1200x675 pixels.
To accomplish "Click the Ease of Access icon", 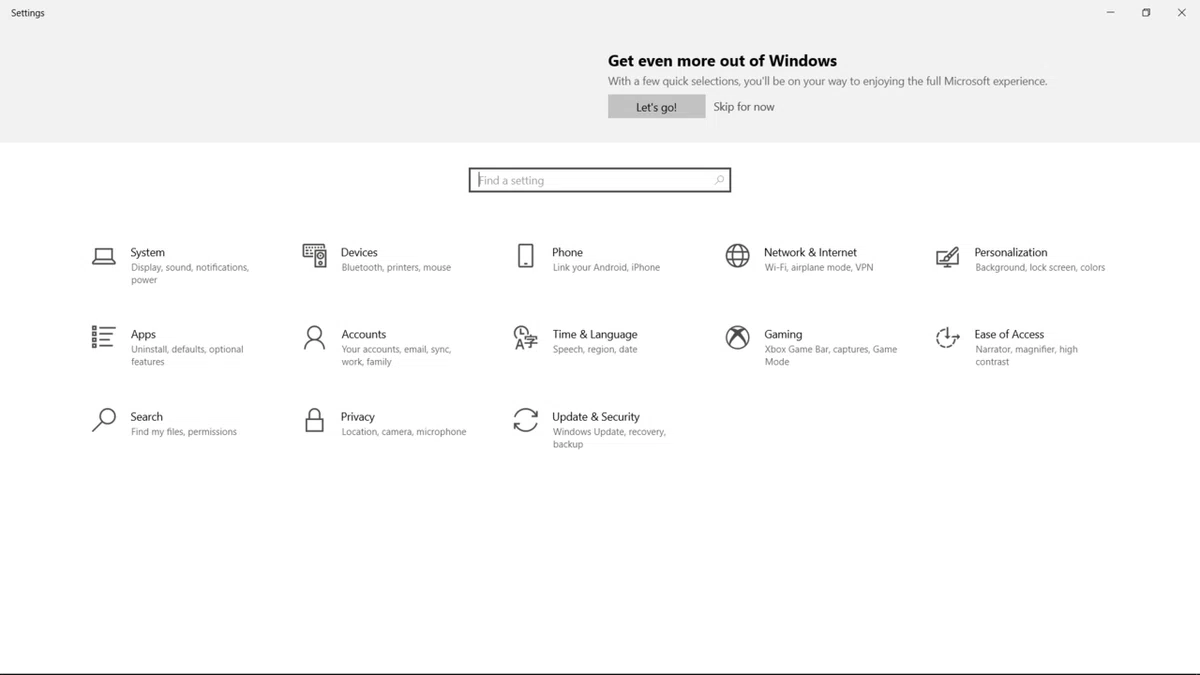I will coord(947,338).
